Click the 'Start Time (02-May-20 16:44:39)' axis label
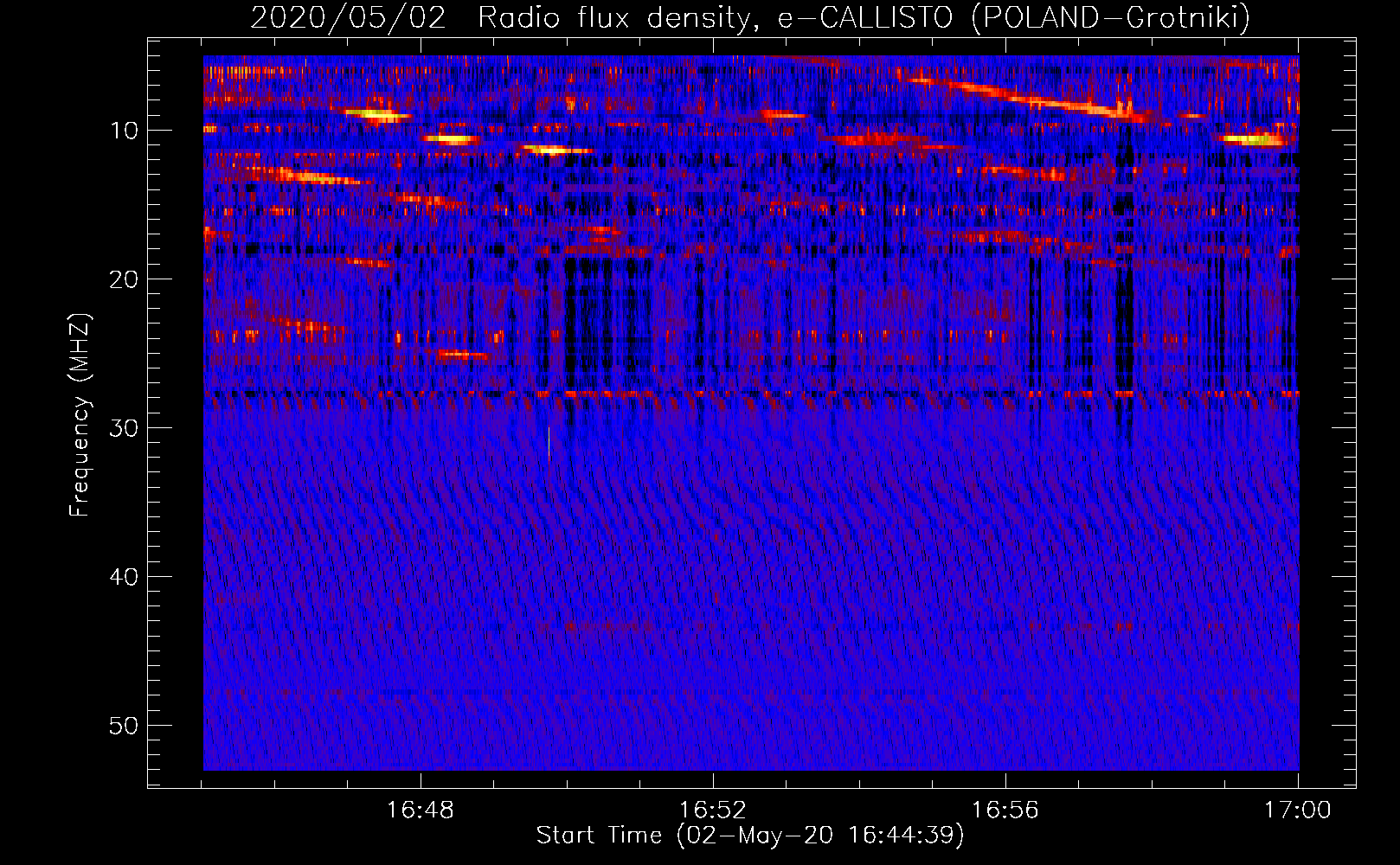Viewport: 1400px width, 865px height. pyautogui.click(x=750, y=836)
